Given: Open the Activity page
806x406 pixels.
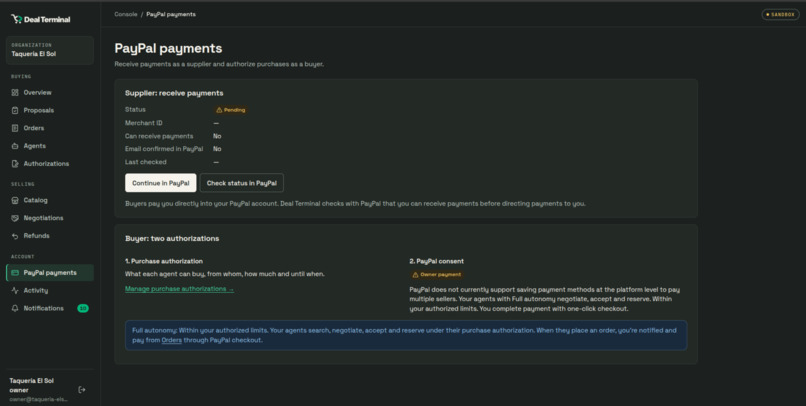Looking at the screenshot, I should click(50, 290).
